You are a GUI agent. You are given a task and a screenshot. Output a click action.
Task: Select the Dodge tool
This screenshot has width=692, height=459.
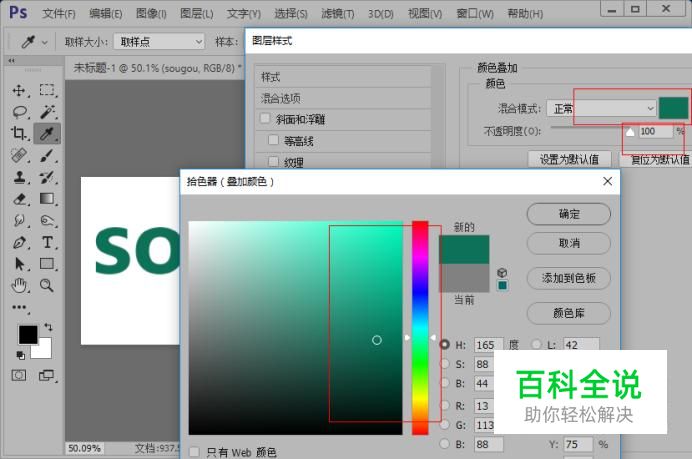coord(47,220)
